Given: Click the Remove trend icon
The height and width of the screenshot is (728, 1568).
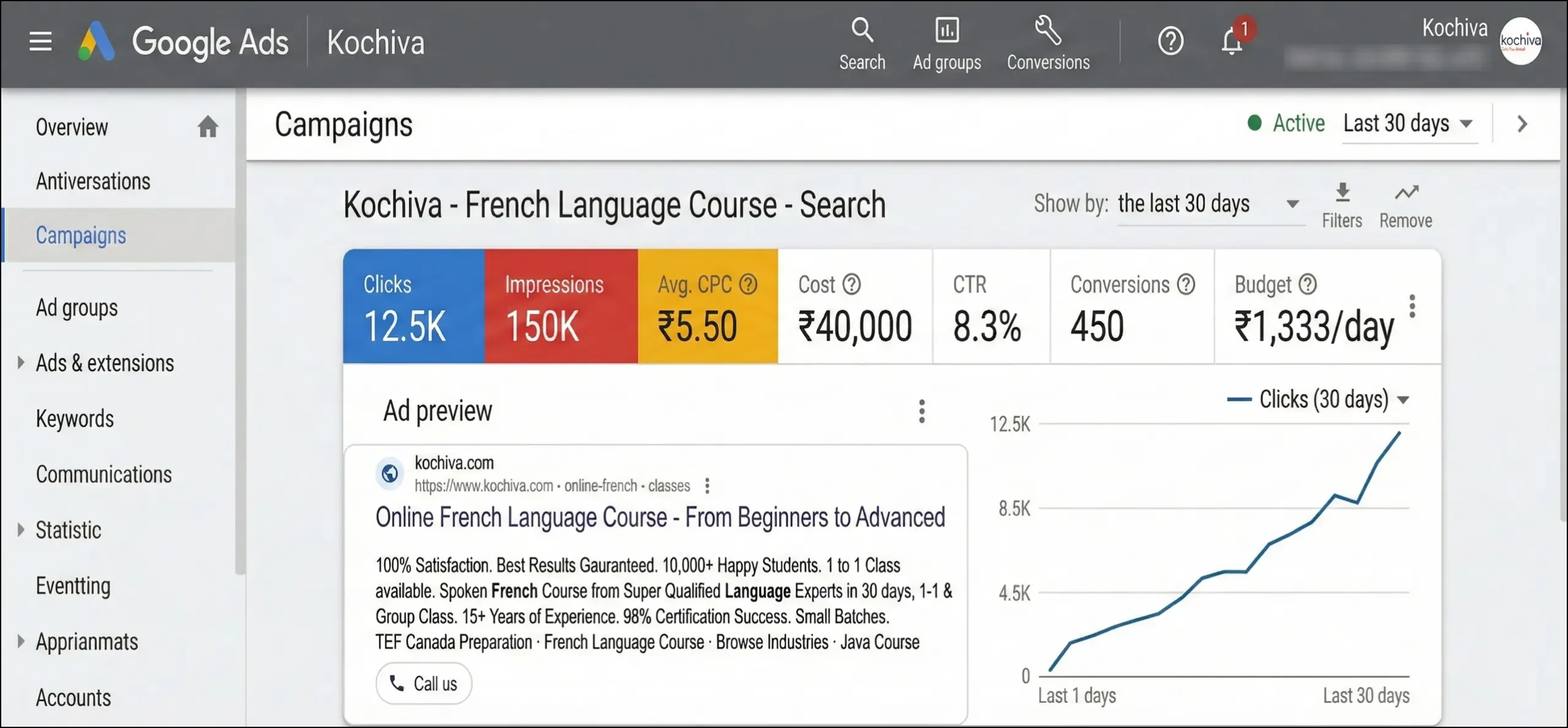Looking at the screenshot, I should 1406,193.
